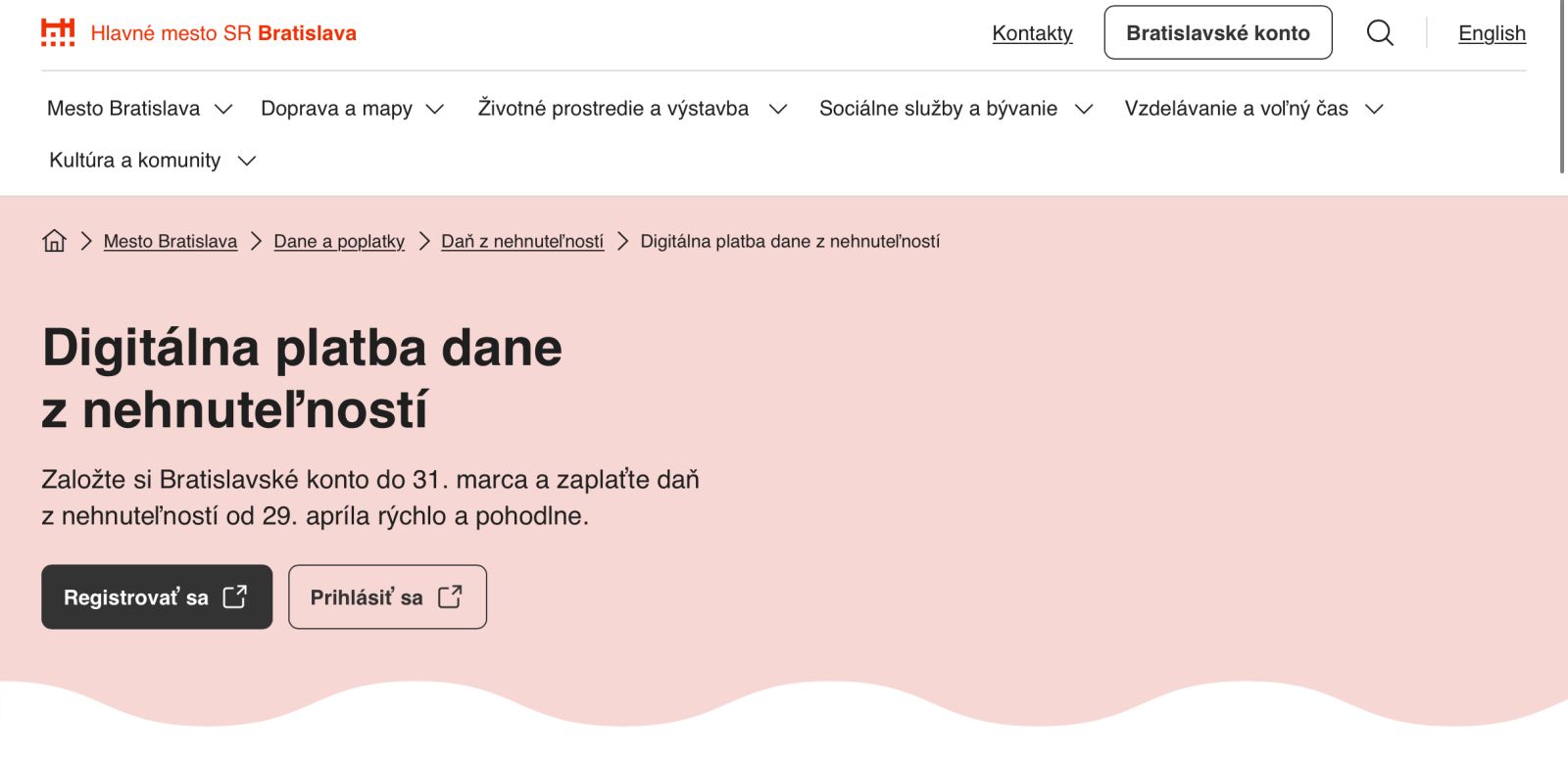
Task: Switch language to English
Action: tap(1492, 33)
